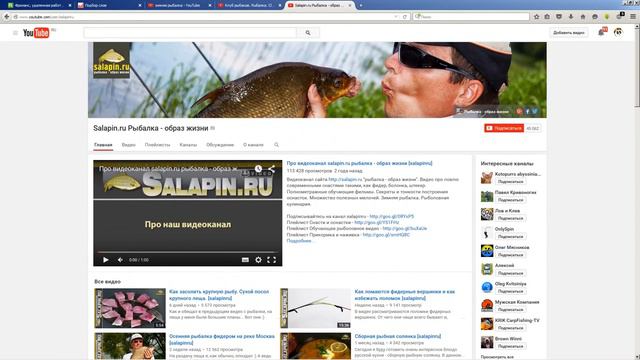This screenshot has width=640, height=360.
Task: Switch to the Клуб рыбаков browser tab
Action: pos(248,5)
